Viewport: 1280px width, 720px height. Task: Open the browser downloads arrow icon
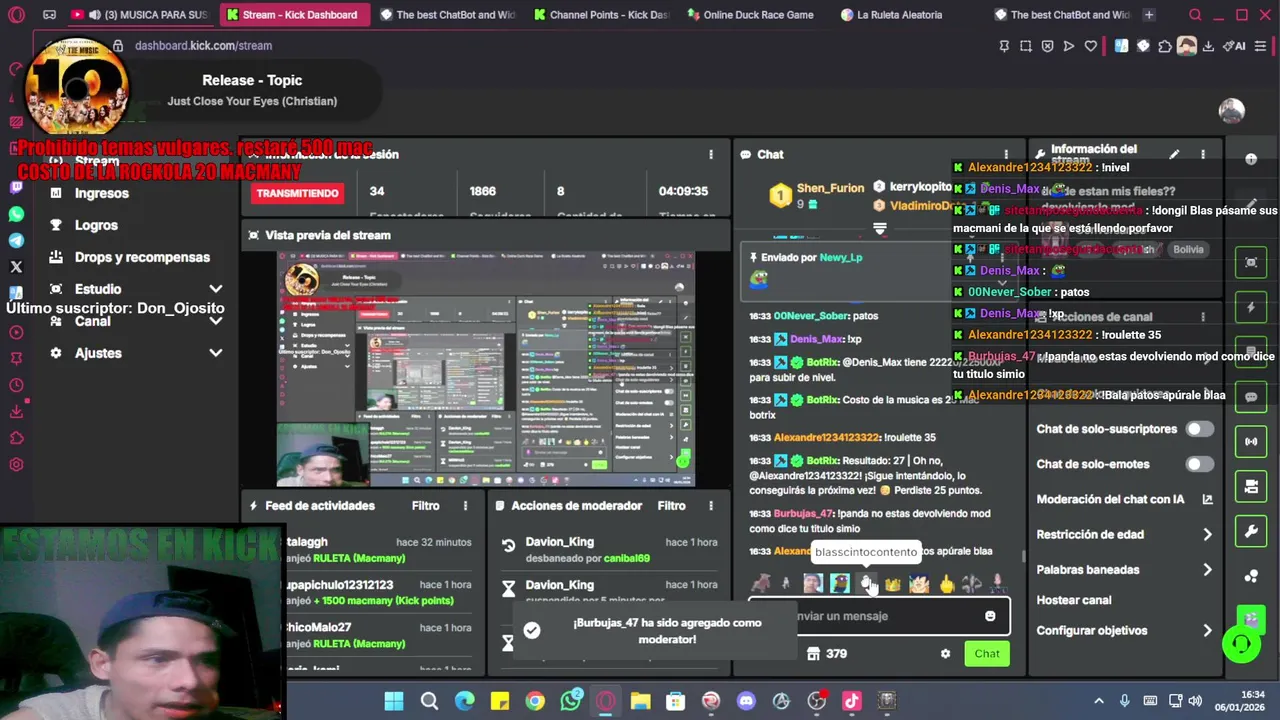pyautogui.click(x=1208, y=46)
